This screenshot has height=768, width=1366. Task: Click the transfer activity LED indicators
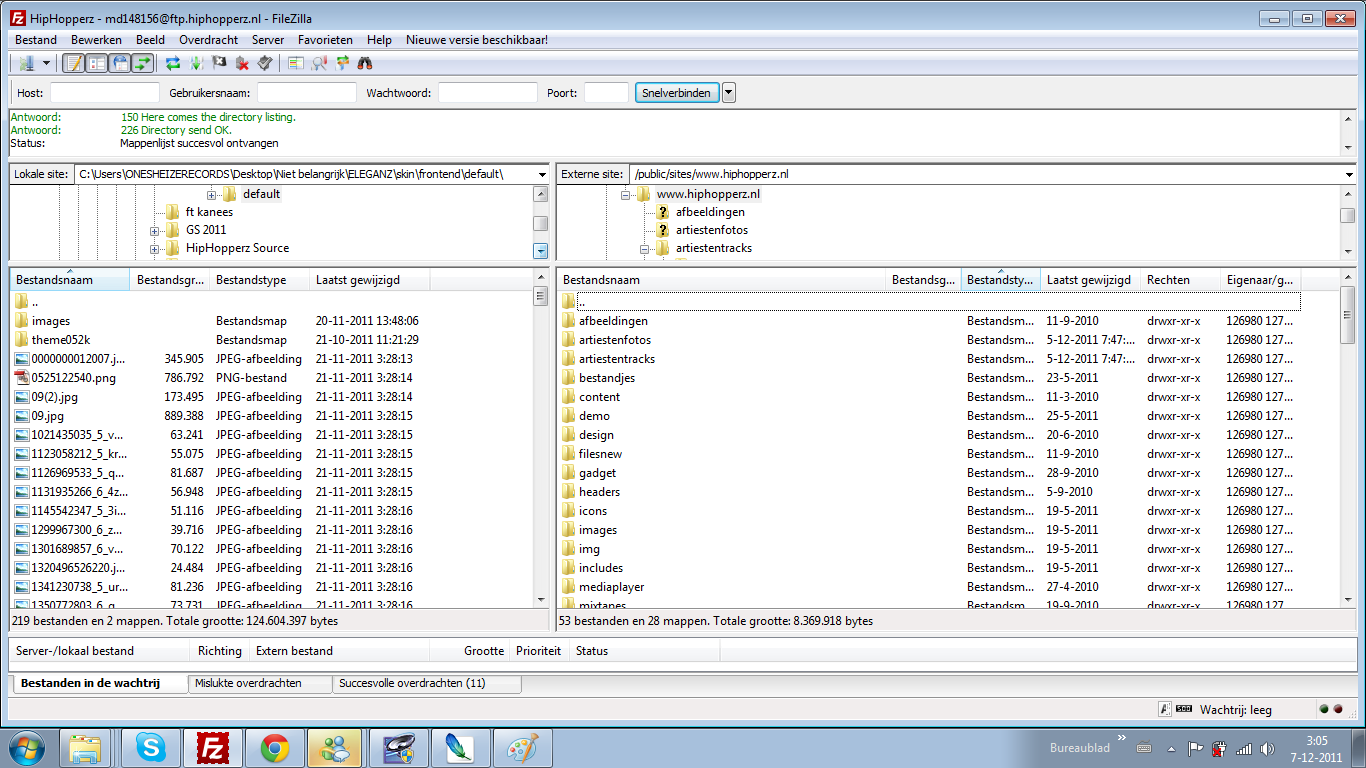(1331, 710)
